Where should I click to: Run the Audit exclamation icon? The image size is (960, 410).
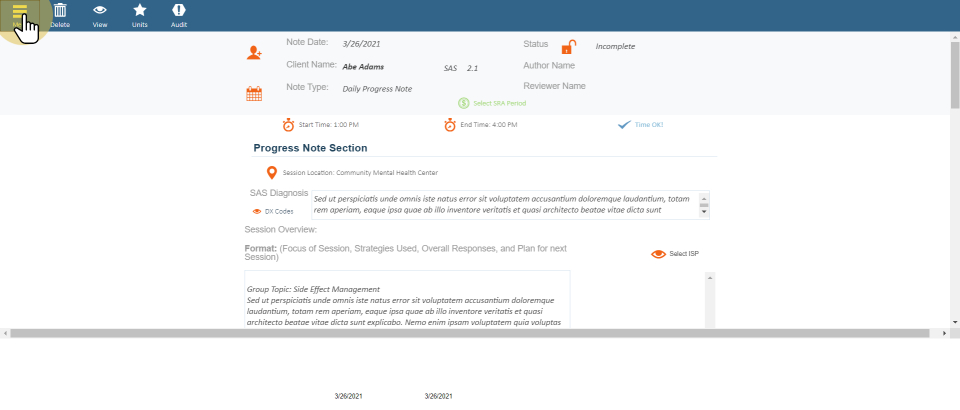179,10
